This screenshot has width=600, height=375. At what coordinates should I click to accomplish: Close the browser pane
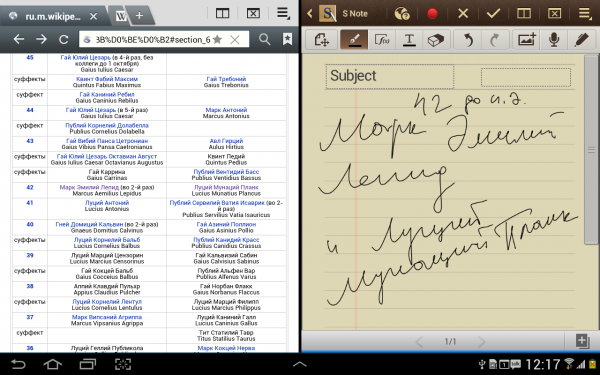[253, 14]
